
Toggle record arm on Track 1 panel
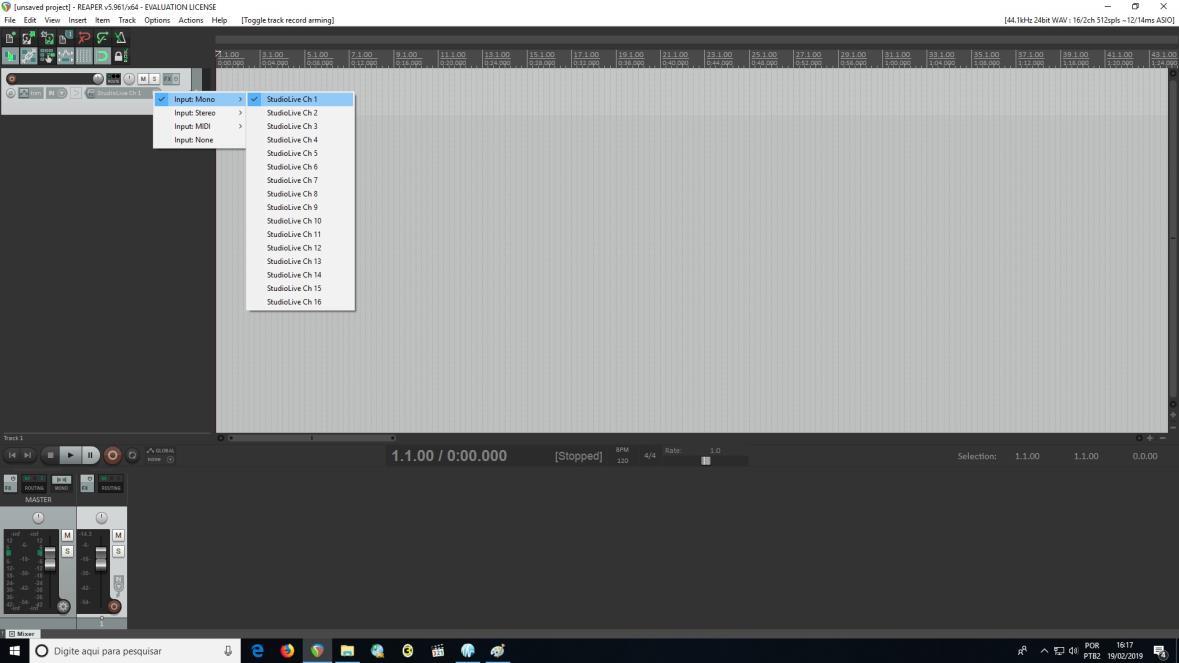(11, 79)
